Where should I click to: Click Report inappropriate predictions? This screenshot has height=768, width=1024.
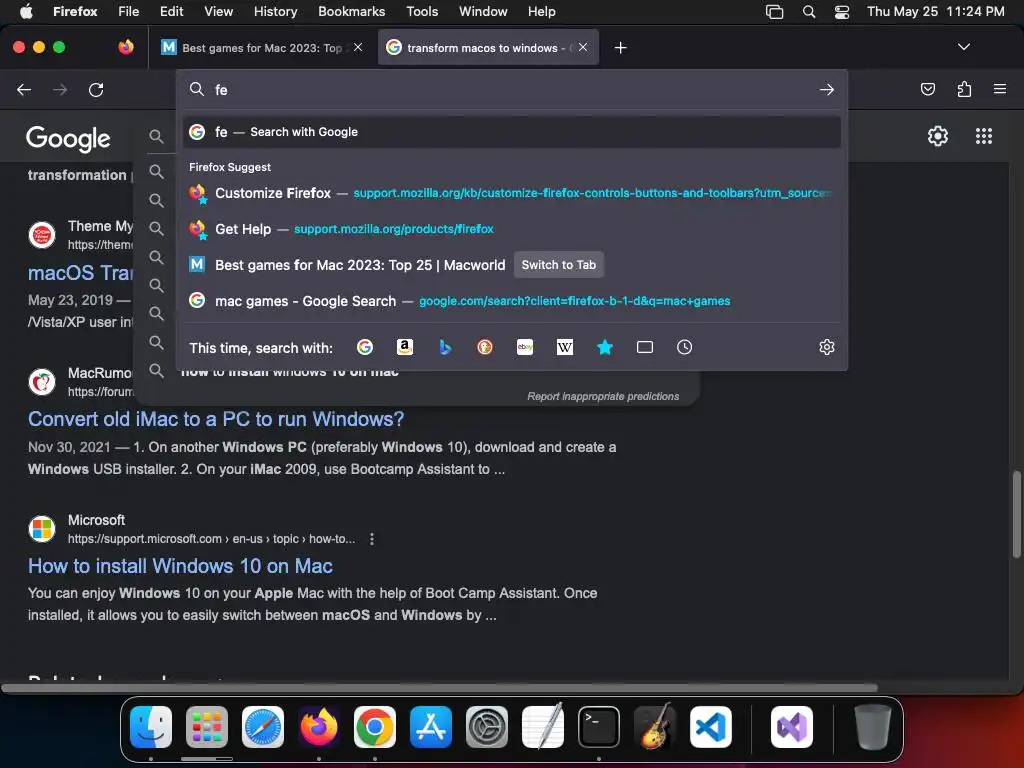coord(603,396)
